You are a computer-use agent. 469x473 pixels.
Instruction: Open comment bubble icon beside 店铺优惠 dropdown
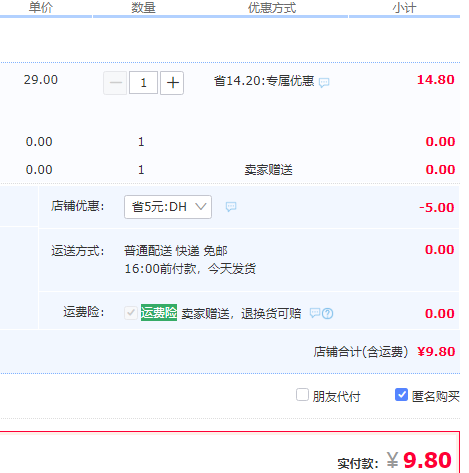pyautogui.click(x=231, y=207)
